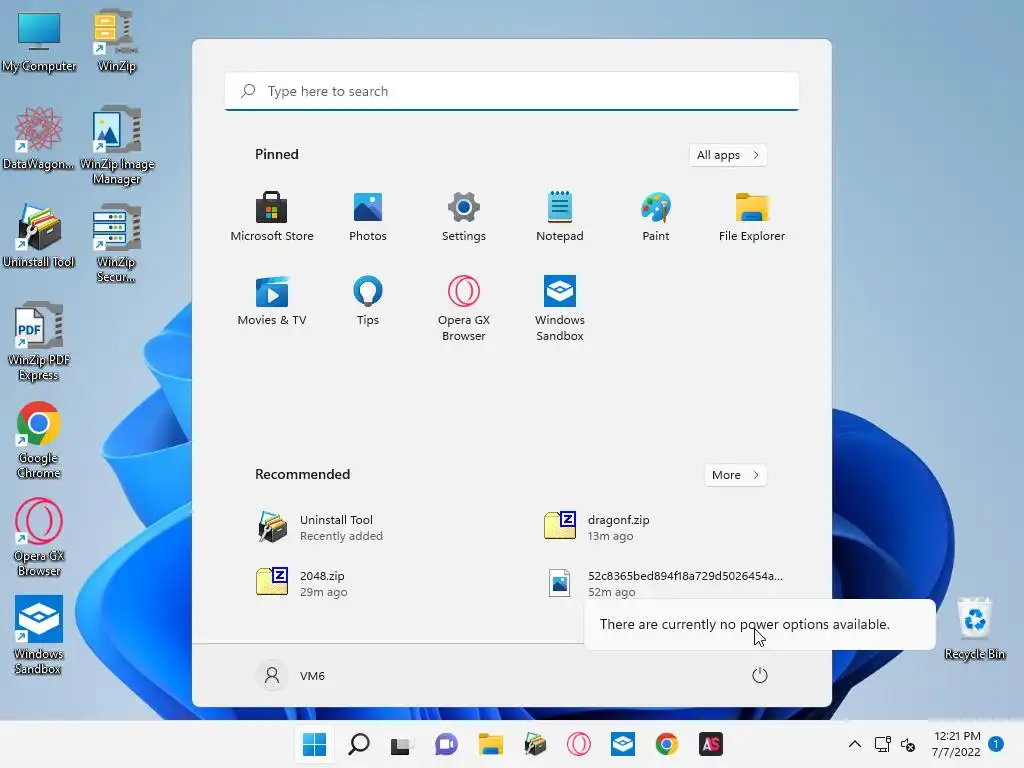Open Settings gear in pinned apps

point(464,217)
